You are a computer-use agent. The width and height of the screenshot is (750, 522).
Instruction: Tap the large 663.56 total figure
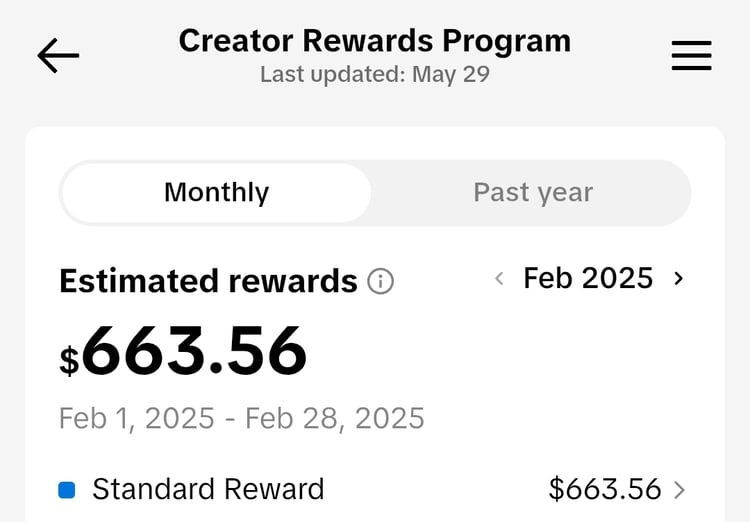click(195, 352)
